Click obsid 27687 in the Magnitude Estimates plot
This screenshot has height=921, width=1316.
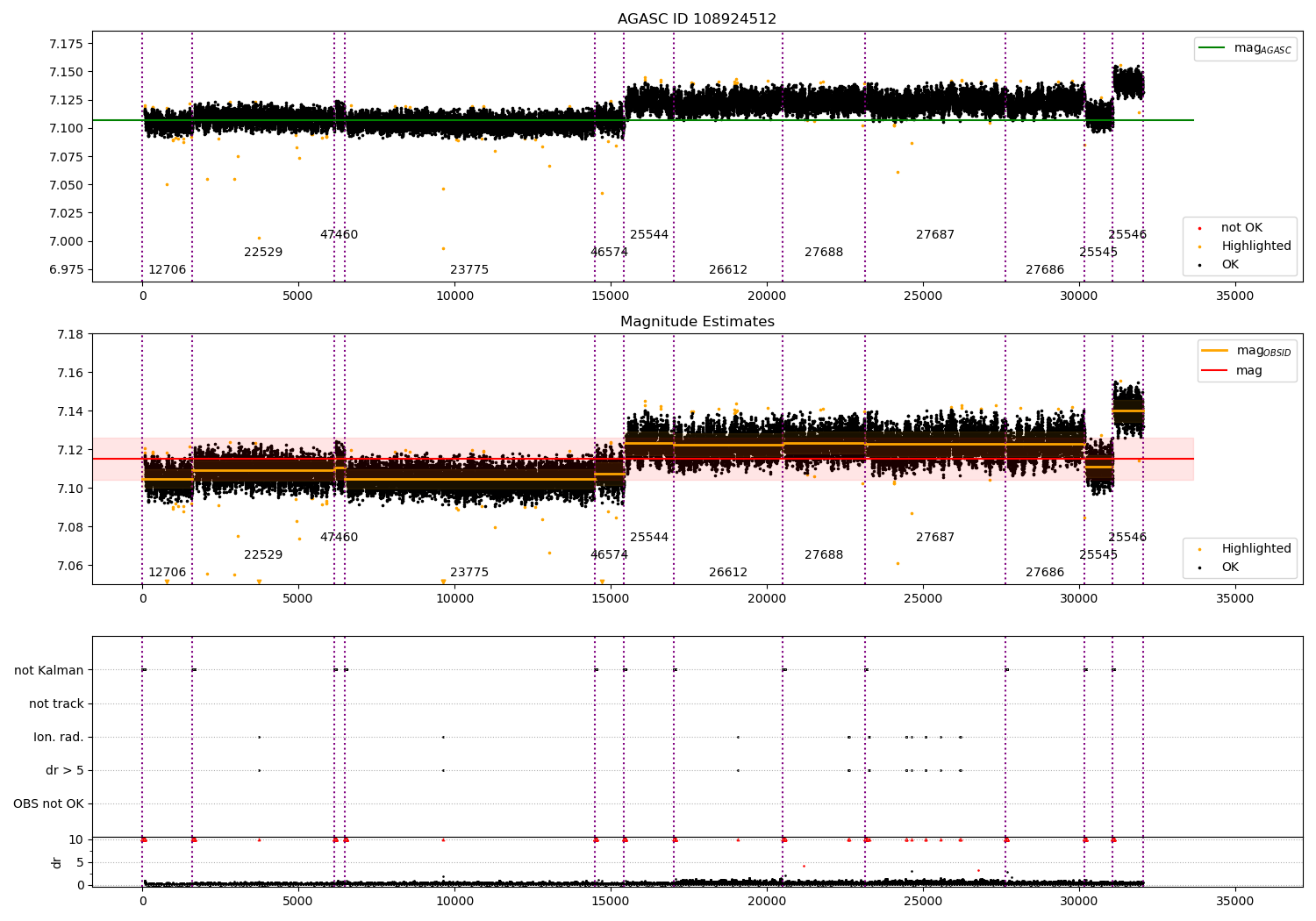(x=935, y=538)
